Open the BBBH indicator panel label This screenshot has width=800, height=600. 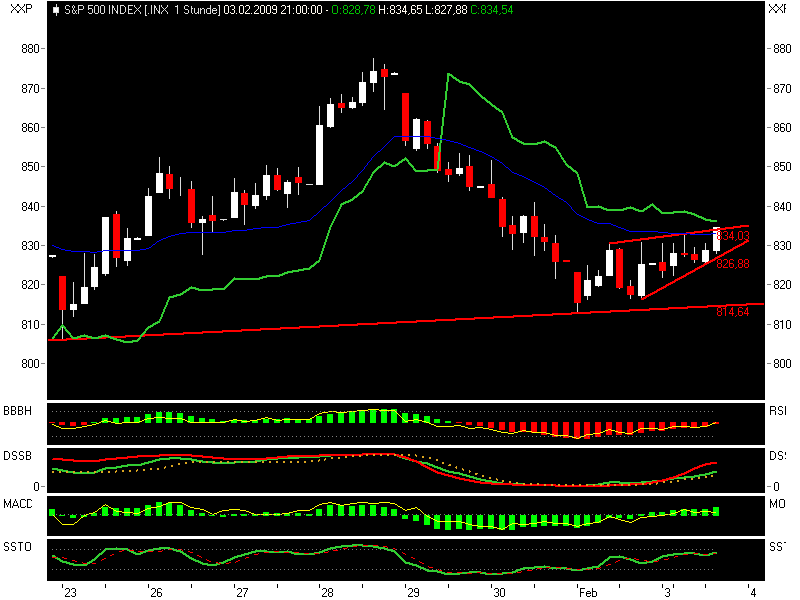tap(18, 409)
